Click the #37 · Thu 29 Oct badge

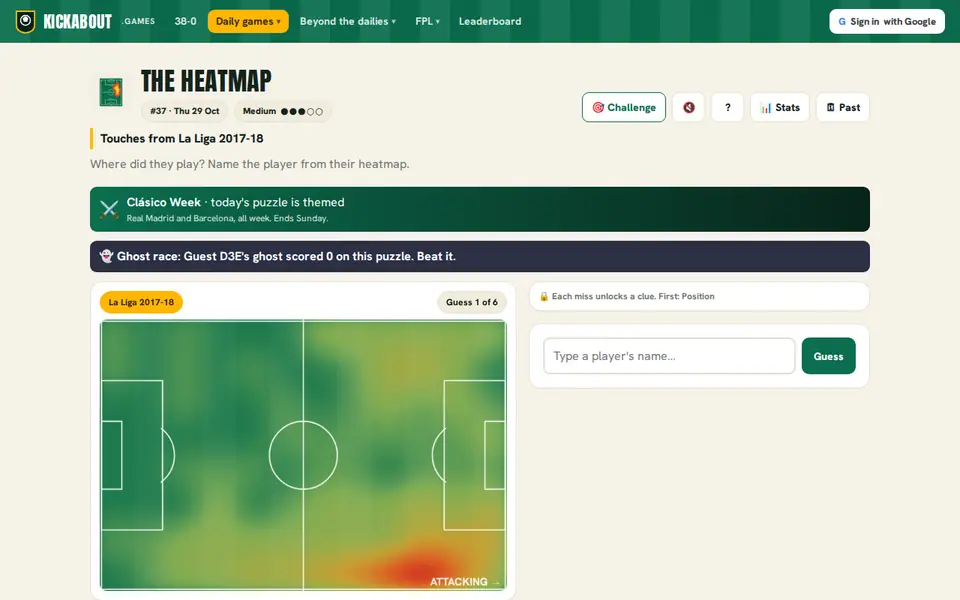(184, 111)
